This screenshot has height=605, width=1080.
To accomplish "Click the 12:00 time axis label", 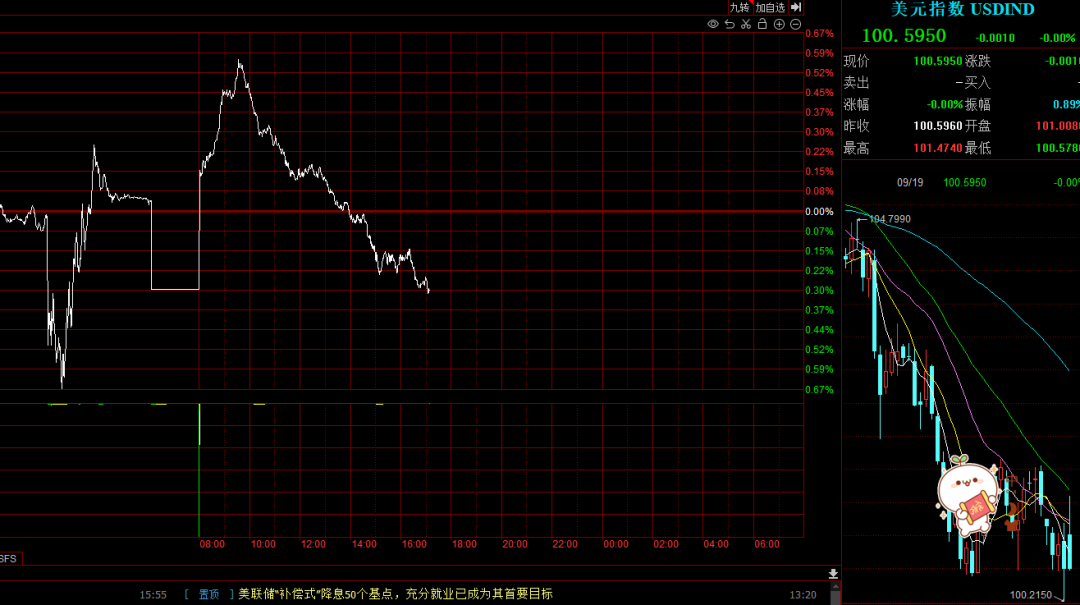I will [x=313, y=544].
